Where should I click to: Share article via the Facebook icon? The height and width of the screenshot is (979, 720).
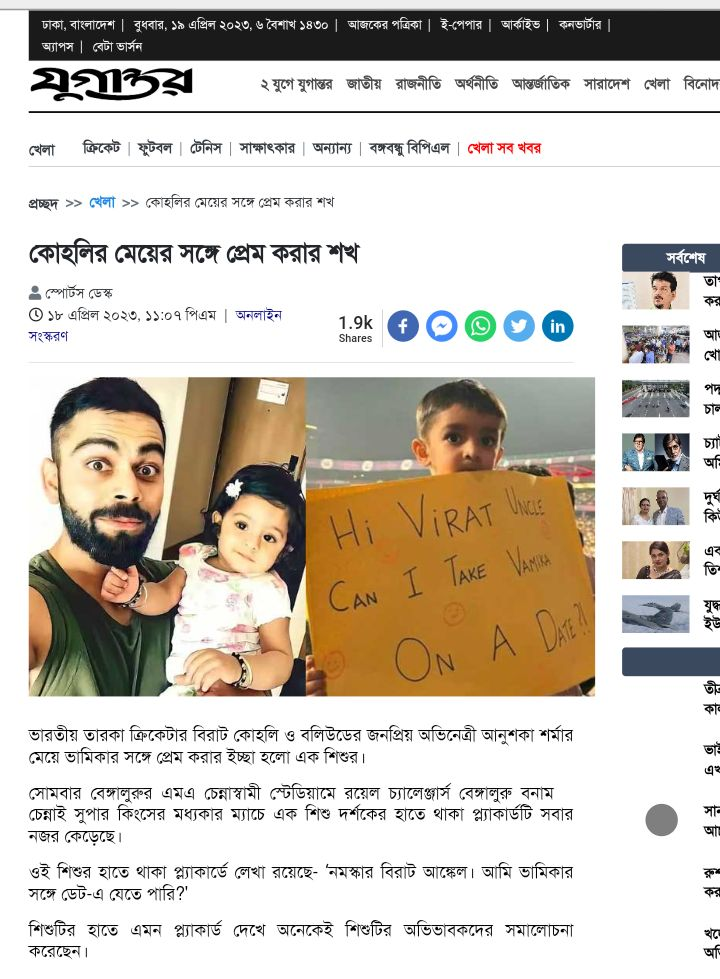click(403, 326)
